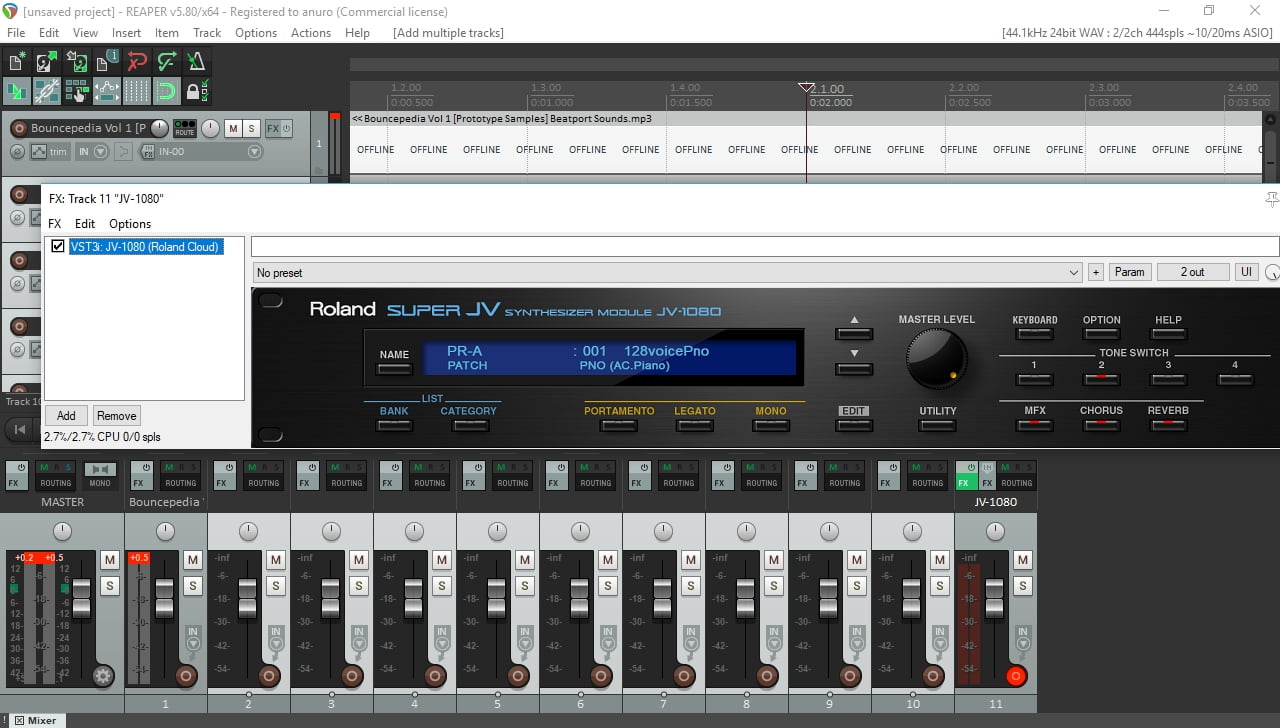Open the IN-00 input dropdown arrow
The width and height of the screenshot is (1280, 728).
click(255, 152)
